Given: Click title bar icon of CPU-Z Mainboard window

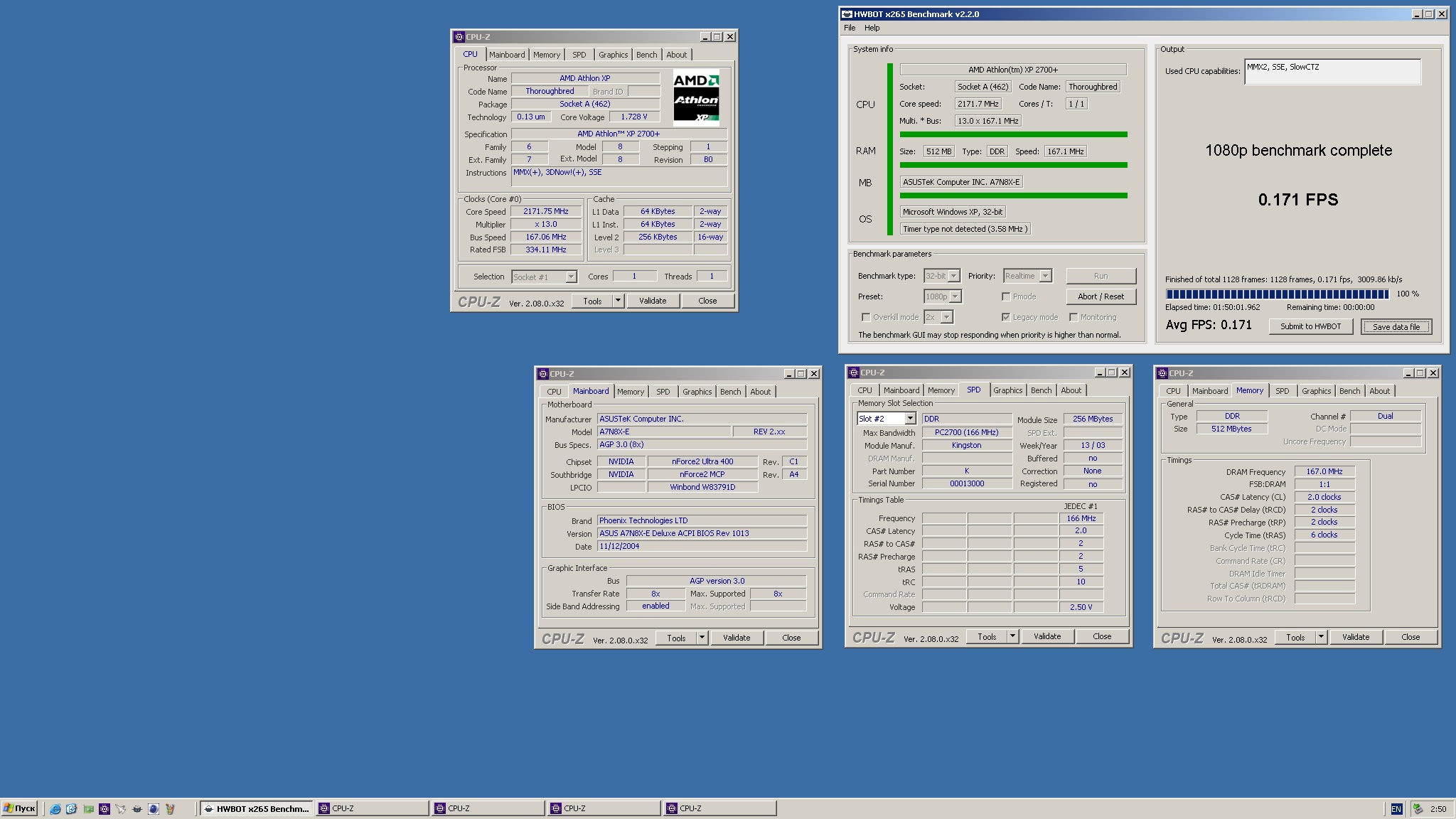Looking at the screenshot, I should pos(543,374).
